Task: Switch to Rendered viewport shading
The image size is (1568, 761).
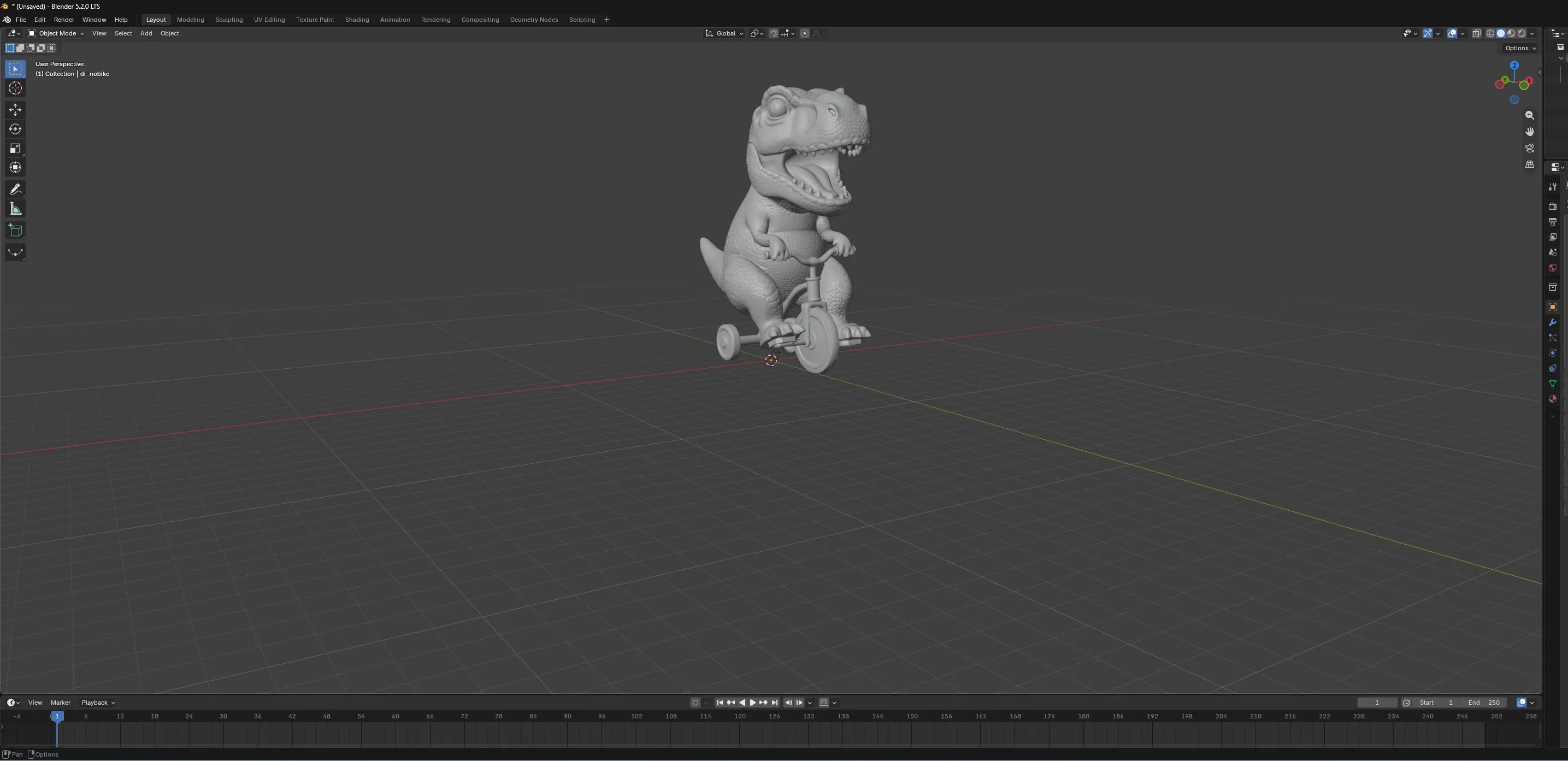Action: pos(1521,33)
